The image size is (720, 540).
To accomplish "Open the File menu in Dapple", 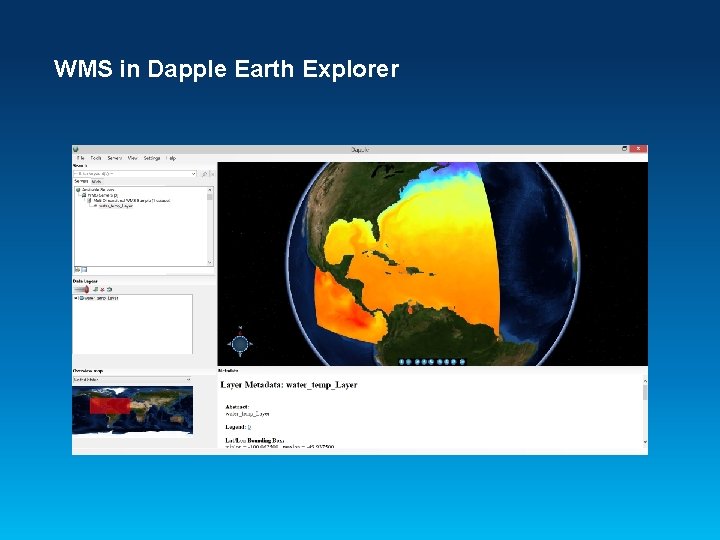I will point(80,158).
